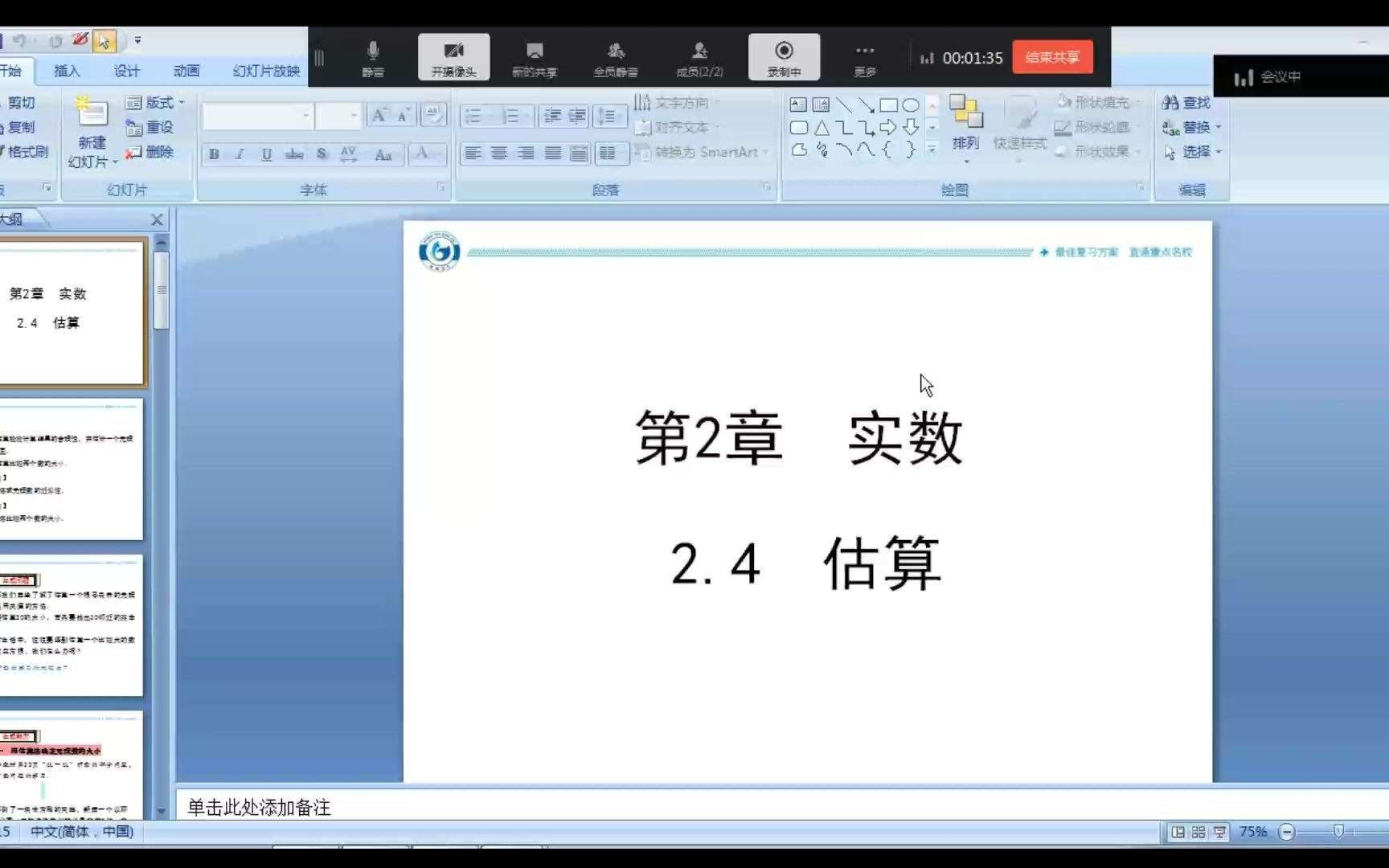Toggle italic formatting
The height and width of the screenshot is (868, 1389).
(x=239, y=154)
